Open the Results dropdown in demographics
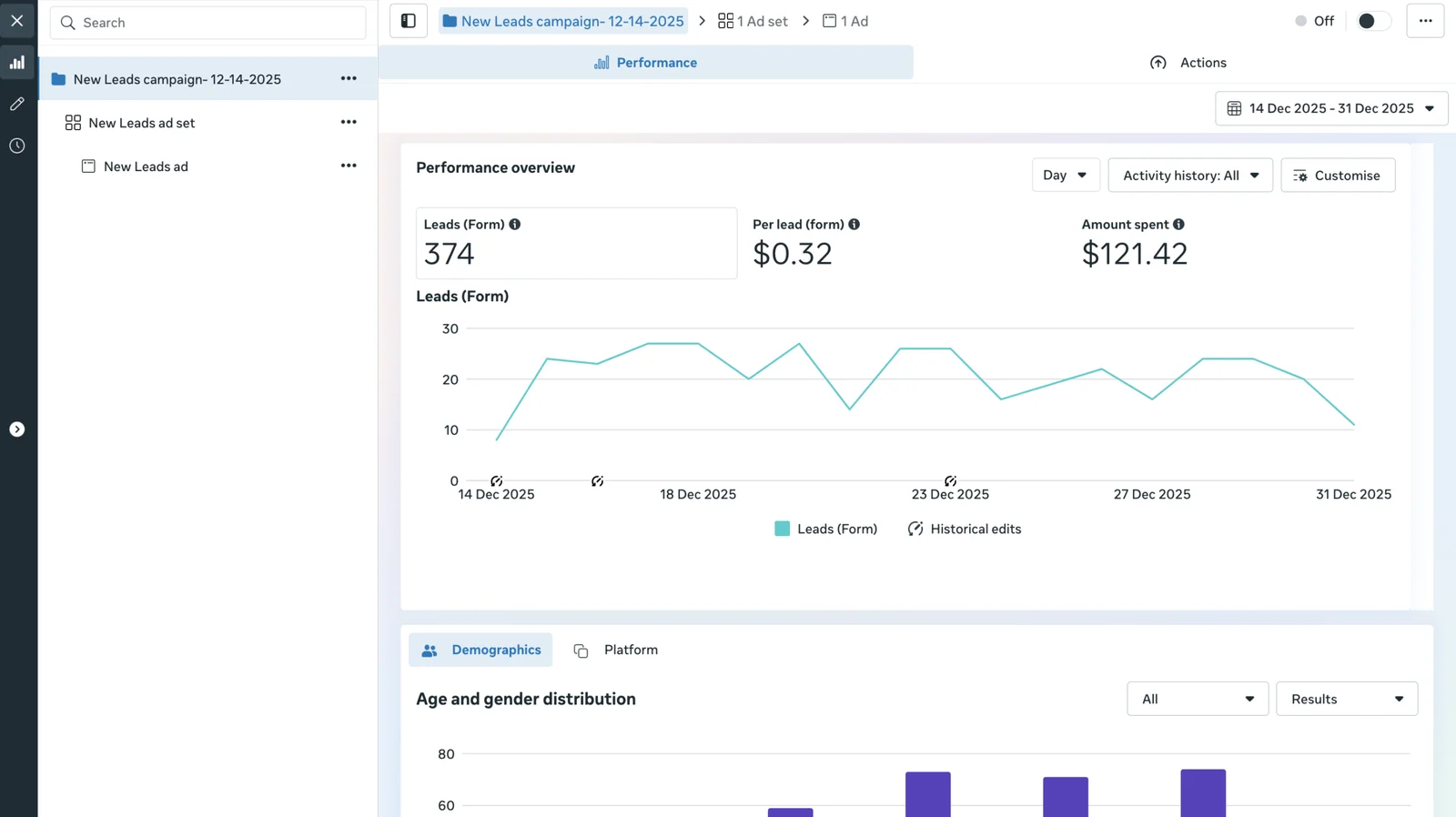 (x=1346, y=699)
